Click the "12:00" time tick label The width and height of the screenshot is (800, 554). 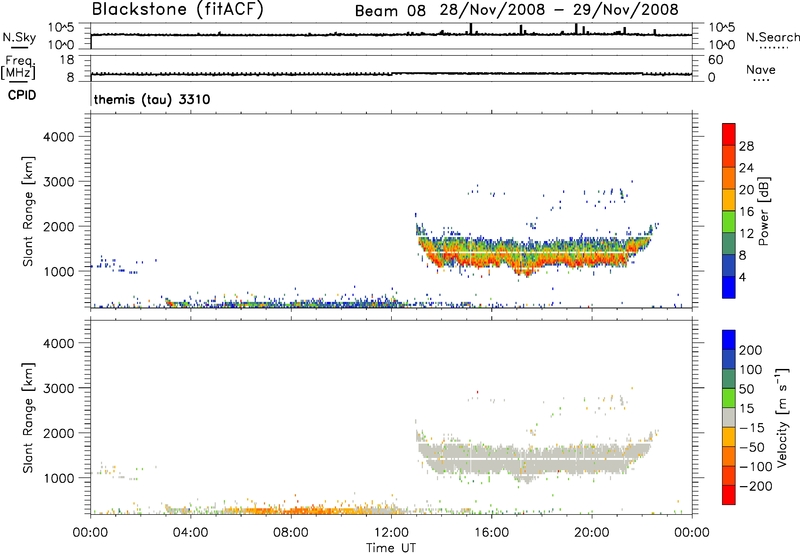(391, 533)
